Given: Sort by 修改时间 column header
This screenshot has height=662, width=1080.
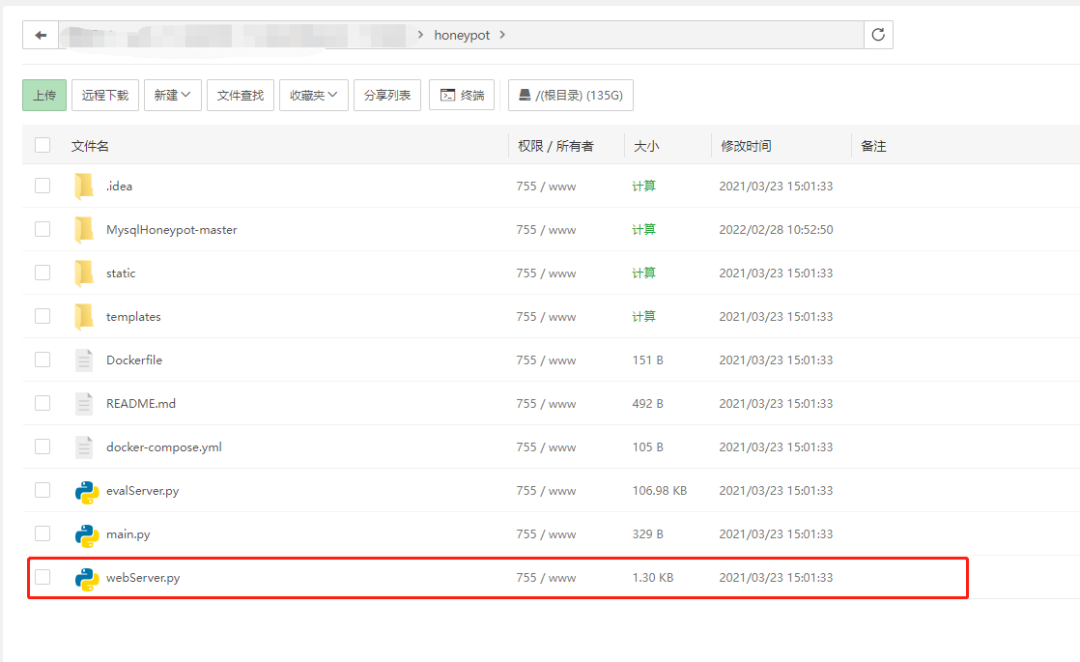Looking at the screenshot, I should (746, 146).
